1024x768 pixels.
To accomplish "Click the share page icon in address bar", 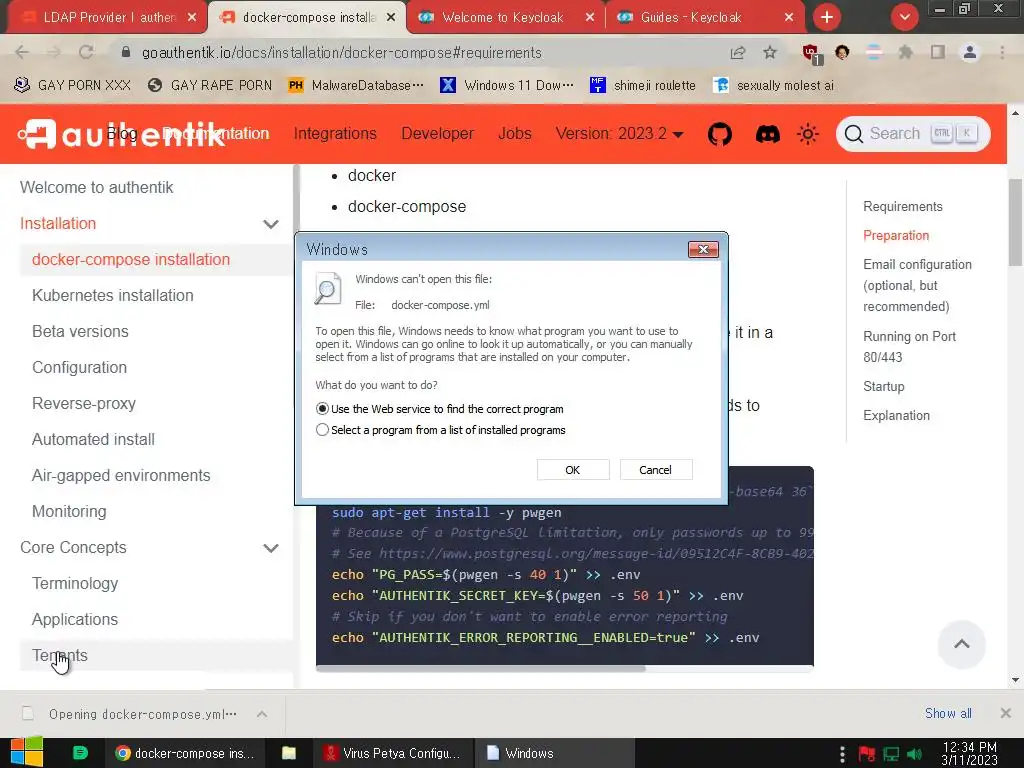I will click(x=738, y=52).
